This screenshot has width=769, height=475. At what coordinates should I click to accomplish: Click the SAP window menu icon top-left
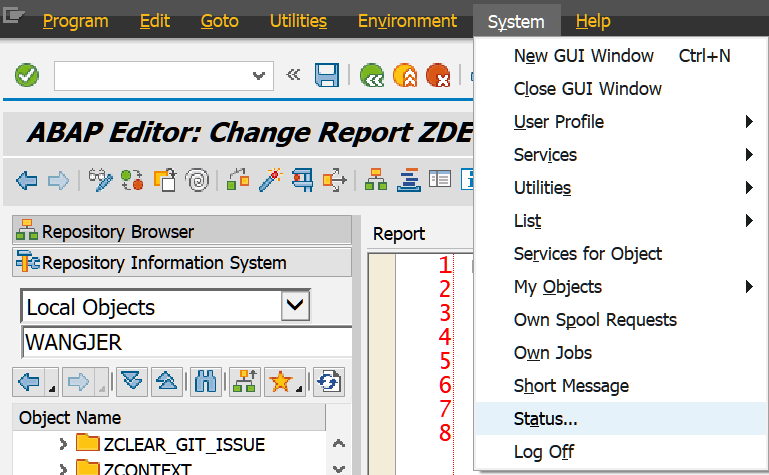coord(14,15)
